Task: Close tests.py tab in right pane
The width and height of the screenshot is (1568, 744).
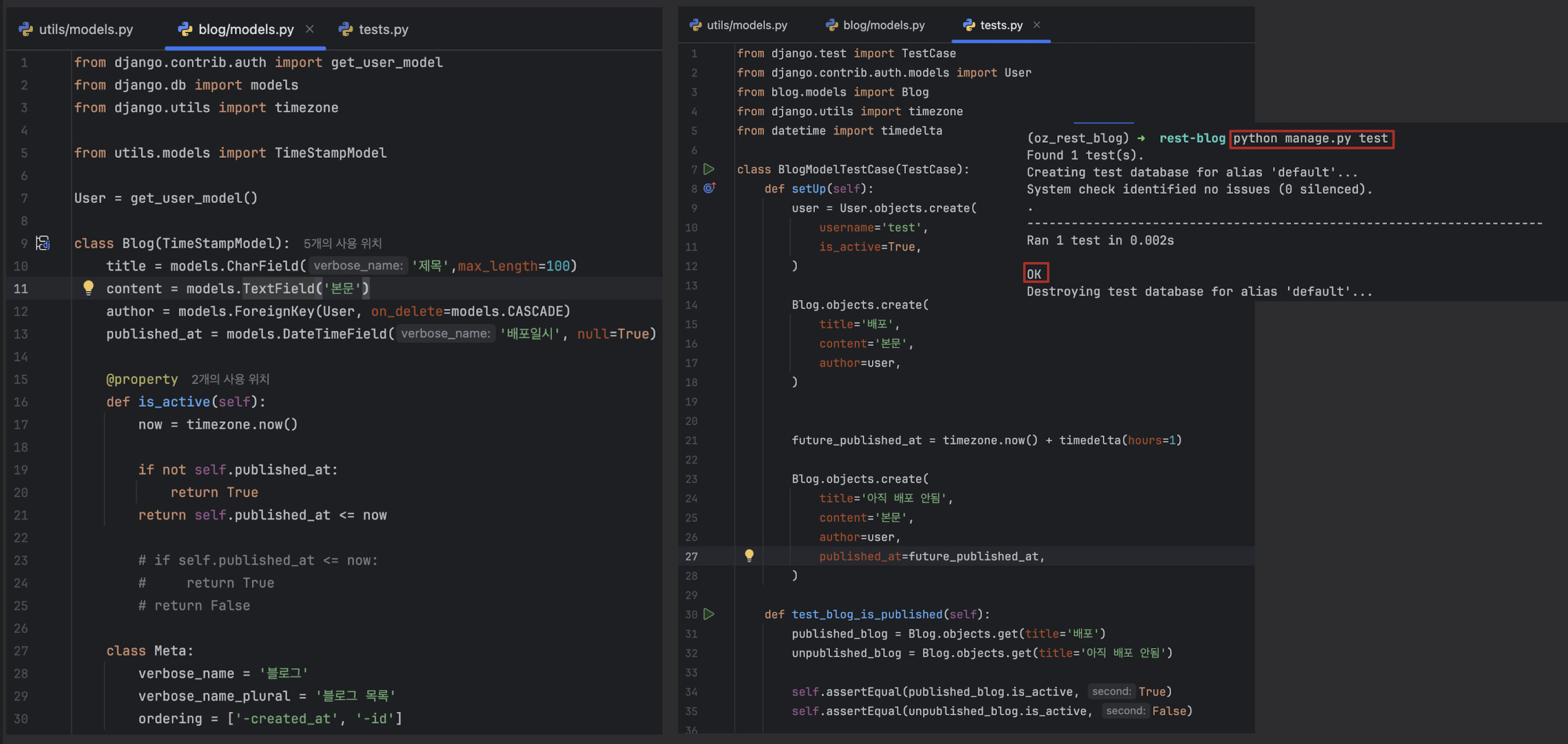Action: (1037, 24)
